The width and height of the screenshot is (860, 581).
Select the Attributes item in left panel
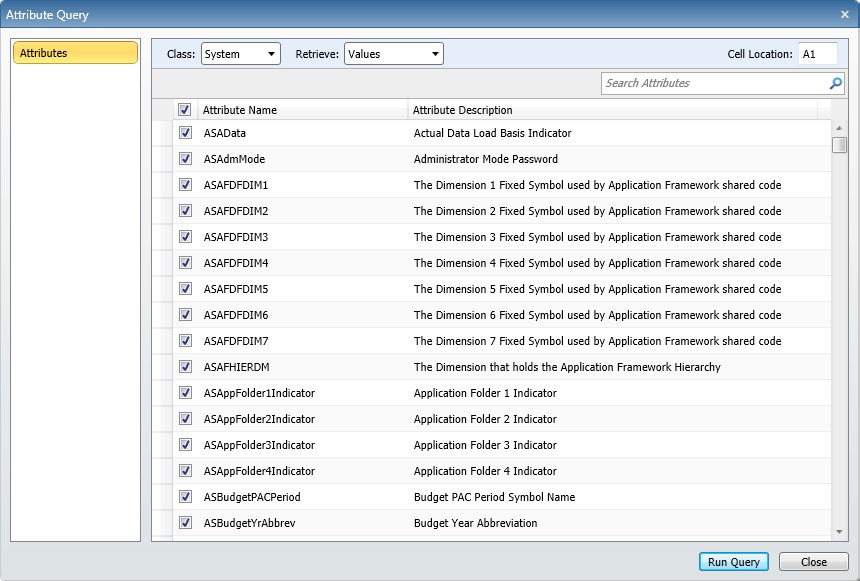pos(75,53)
